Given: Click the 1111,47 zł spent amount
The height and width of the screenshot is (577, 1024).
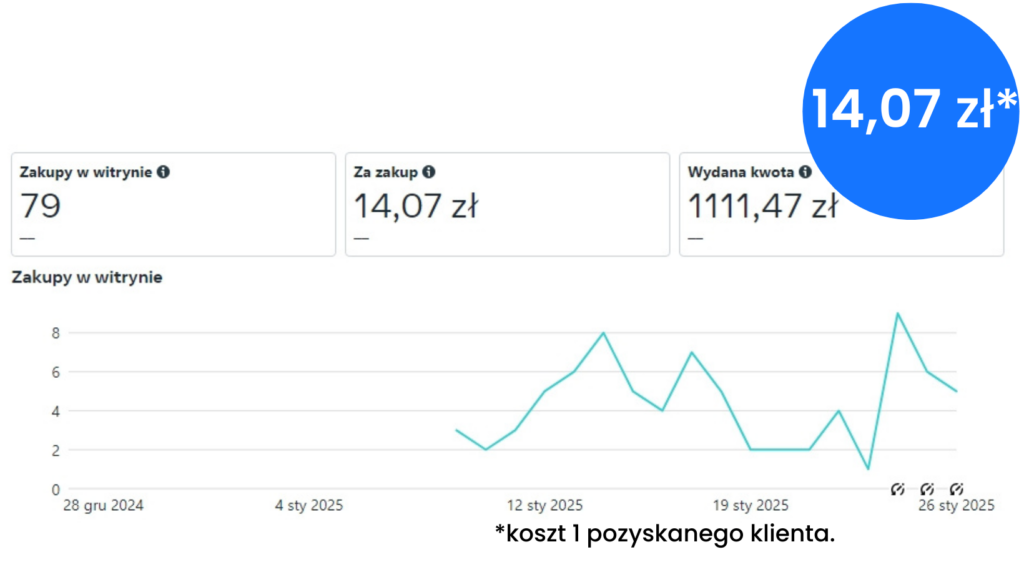Looking at the screenshot, I should 762,207.
